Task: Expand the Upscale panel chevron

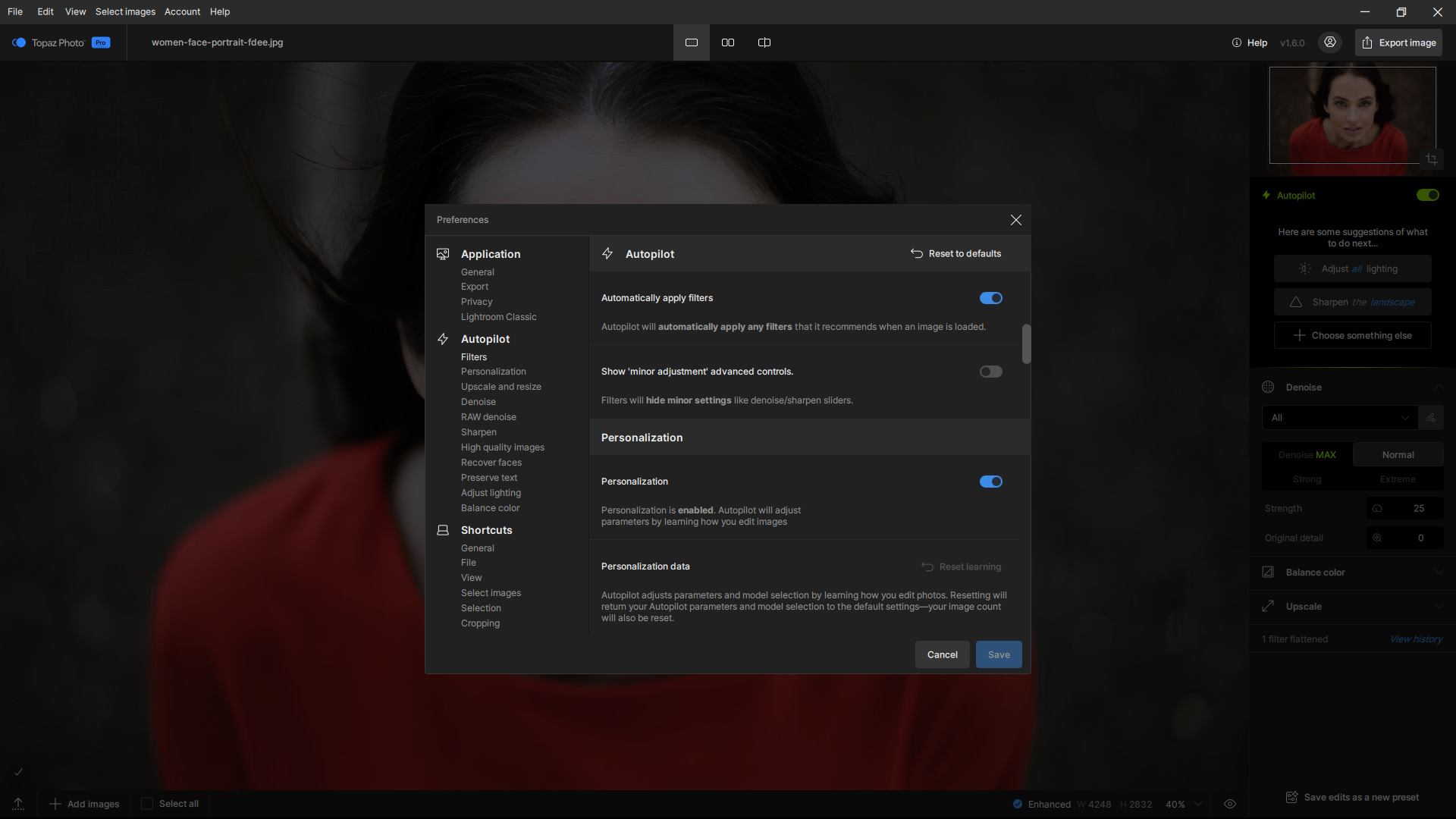Action: (1439, 606)
